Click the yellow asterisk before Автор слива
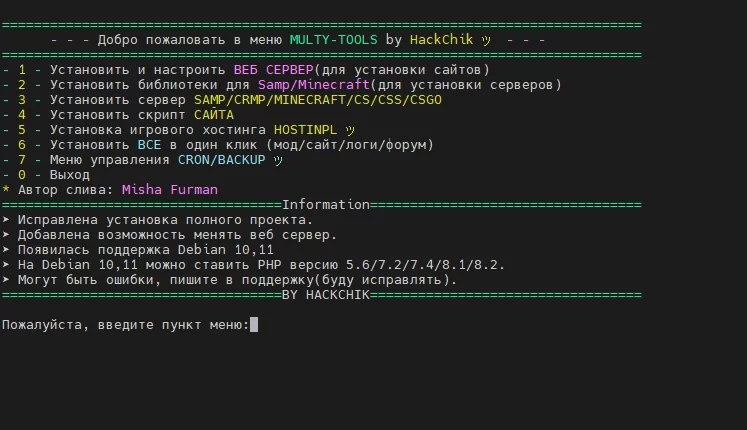This screenshot has width=747, height=430. pyautogui.click(x=6, y=189)
